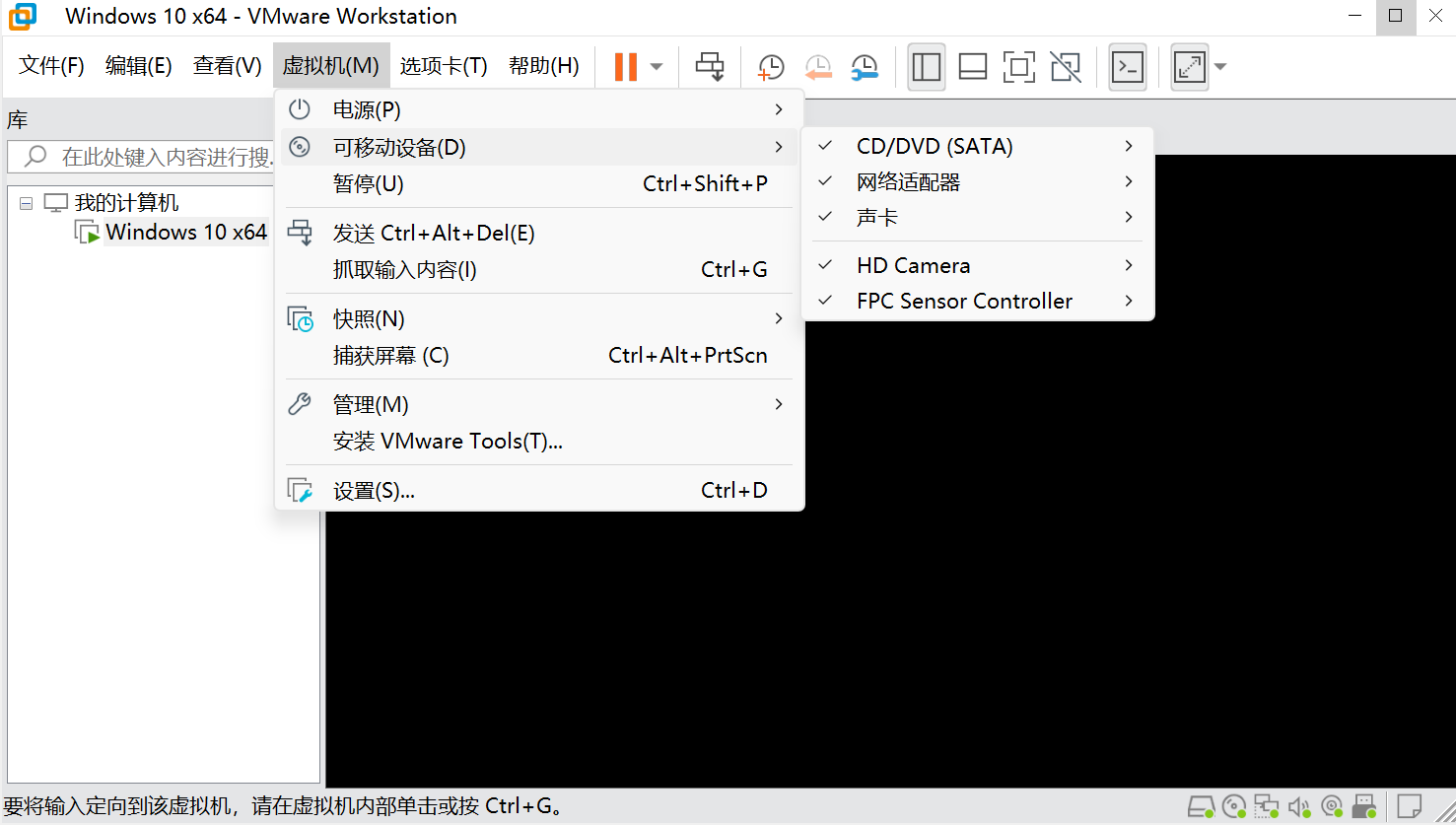Click the full screen mode toolbar icon
Image resolution: width=1456 pixels, height=825 pixels.
click(x=1019, y=67)
